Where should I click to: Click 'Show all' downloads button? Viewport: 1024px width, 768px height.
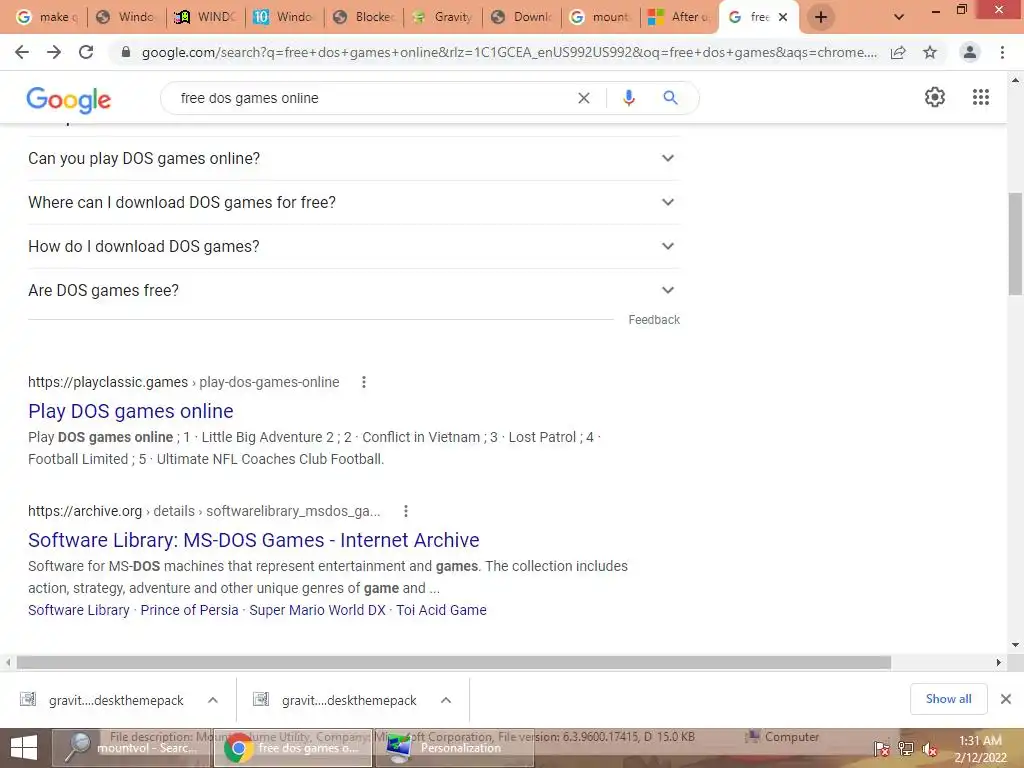[x=948, y=699]
